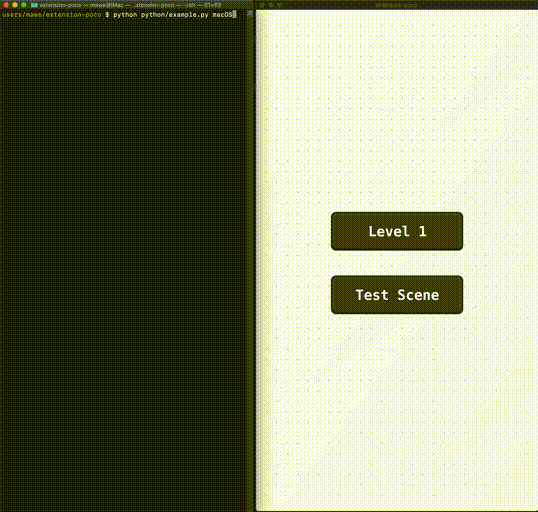538x512 pixels.
Task: Click the terminal window title text
Action: [130, 5]
